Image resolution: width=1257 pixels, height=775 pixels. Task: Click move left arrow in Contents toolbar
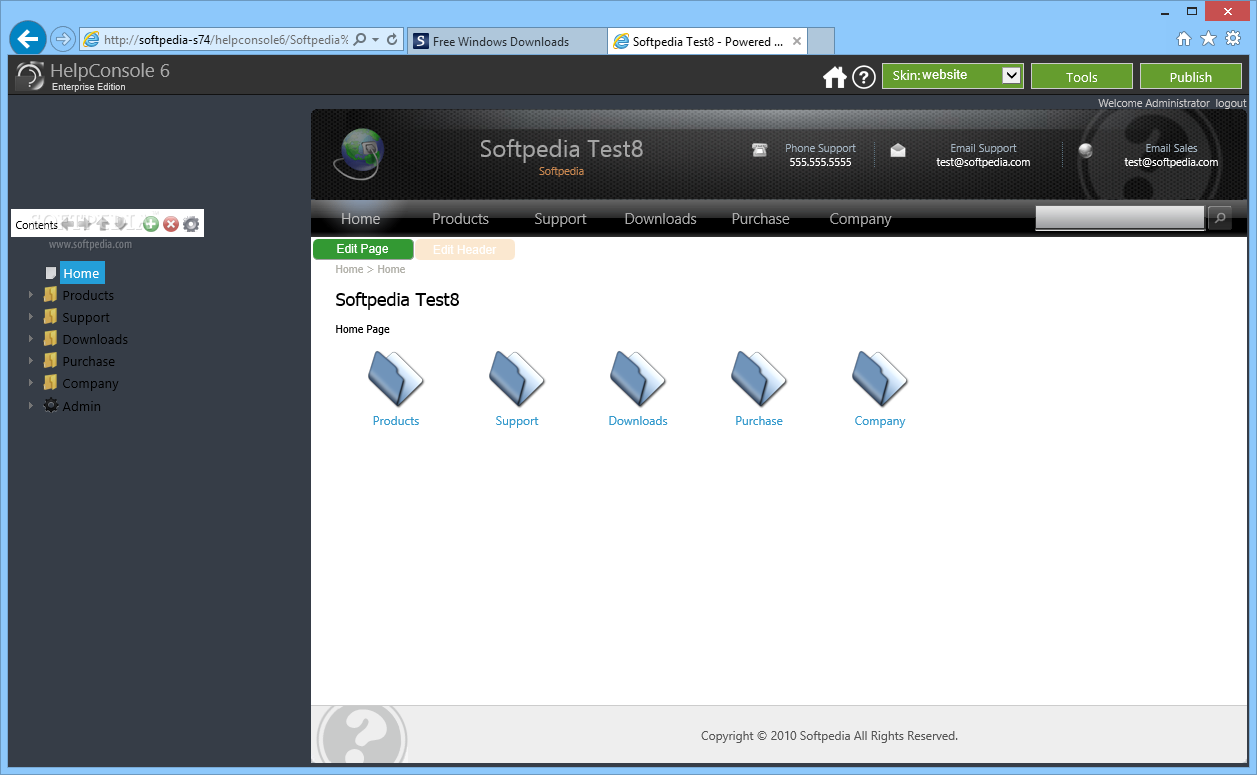click(68, 224)
